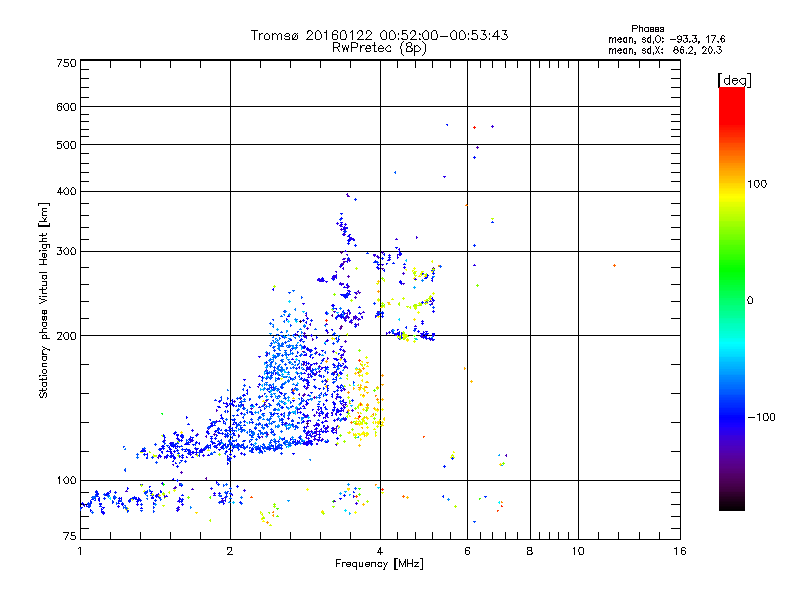Click the x-axis label '10'
Viewport: 800px width, 600px height.
(x=578, y=551)
